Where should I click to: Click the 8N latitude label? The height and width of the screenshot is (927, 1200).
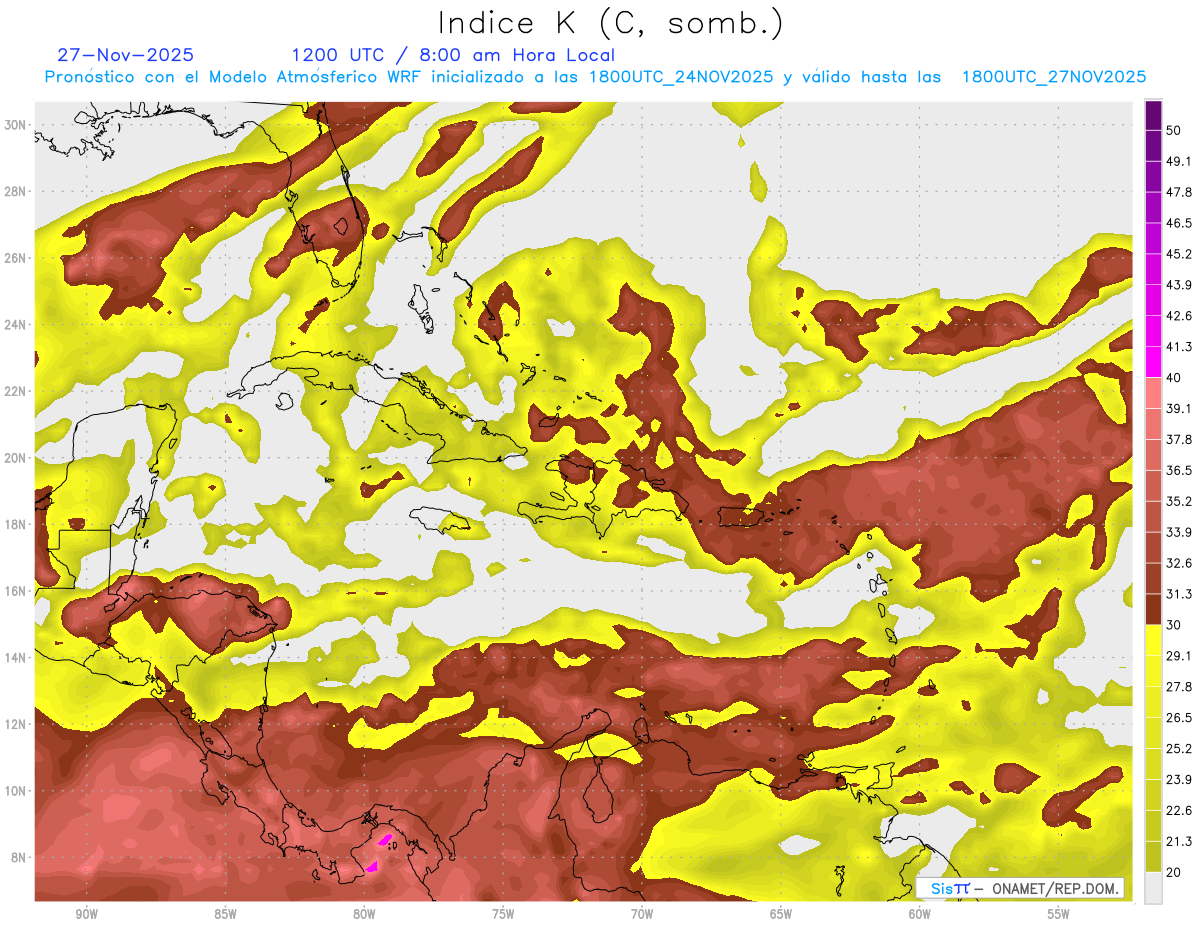19,857
